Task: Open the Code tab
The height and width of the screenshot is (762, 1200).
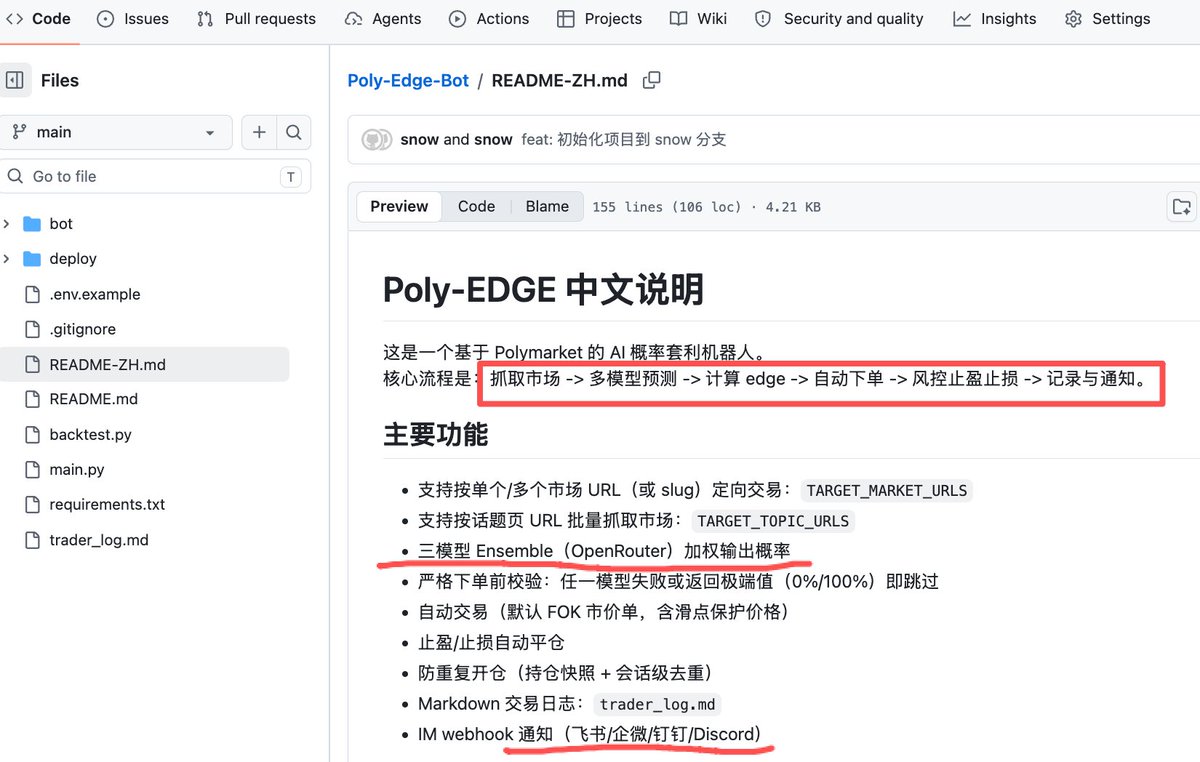Action: tap(38, 18)
